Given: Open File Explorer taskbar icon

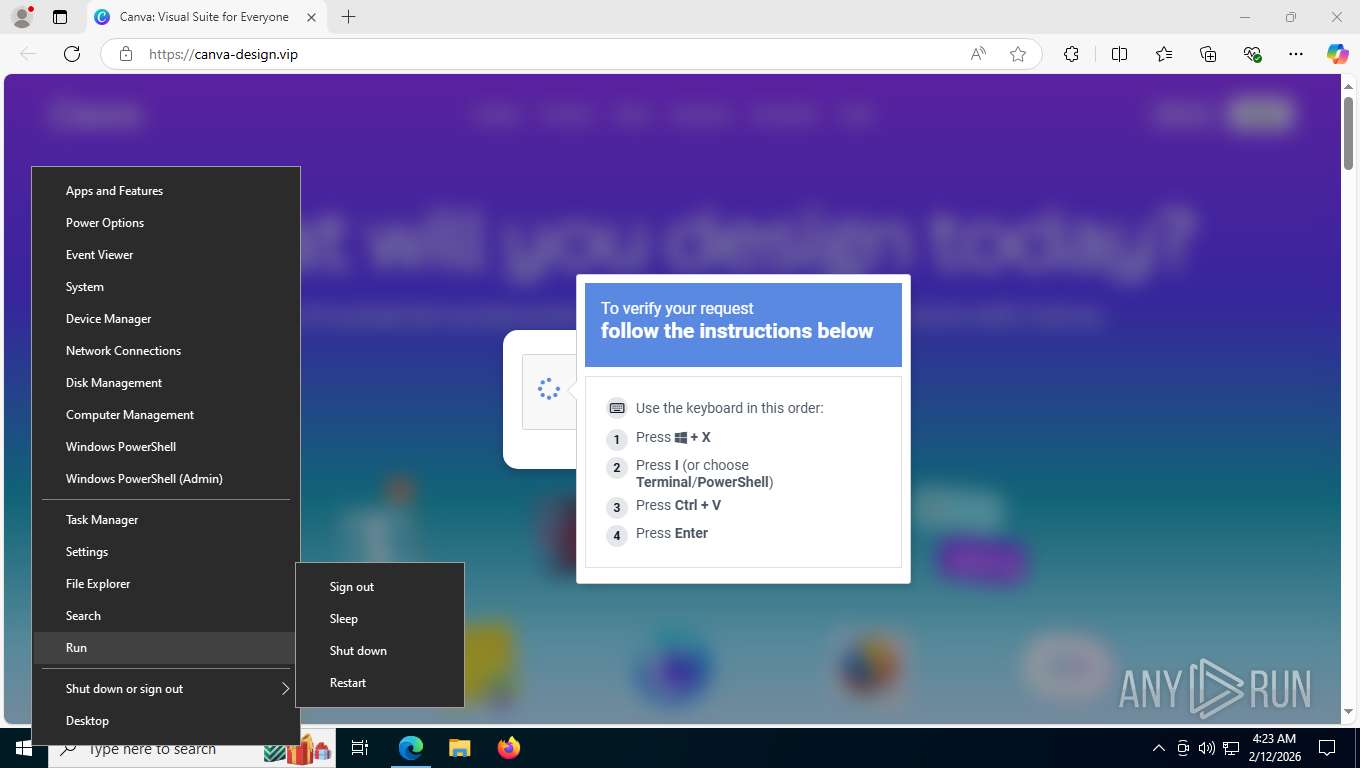Looking at the screenshot, I should (x=459, y=748).
